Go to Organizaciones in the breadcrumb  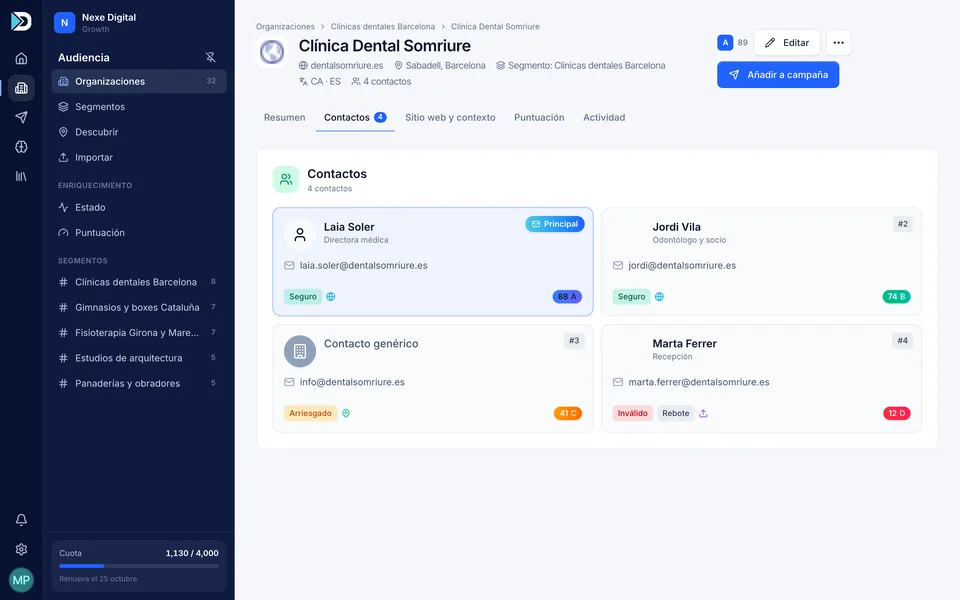[285, 27]
